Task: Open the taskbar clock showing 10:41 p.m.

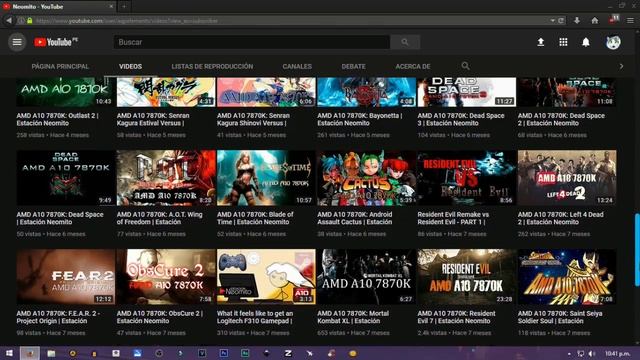Action: pos(617,353)
